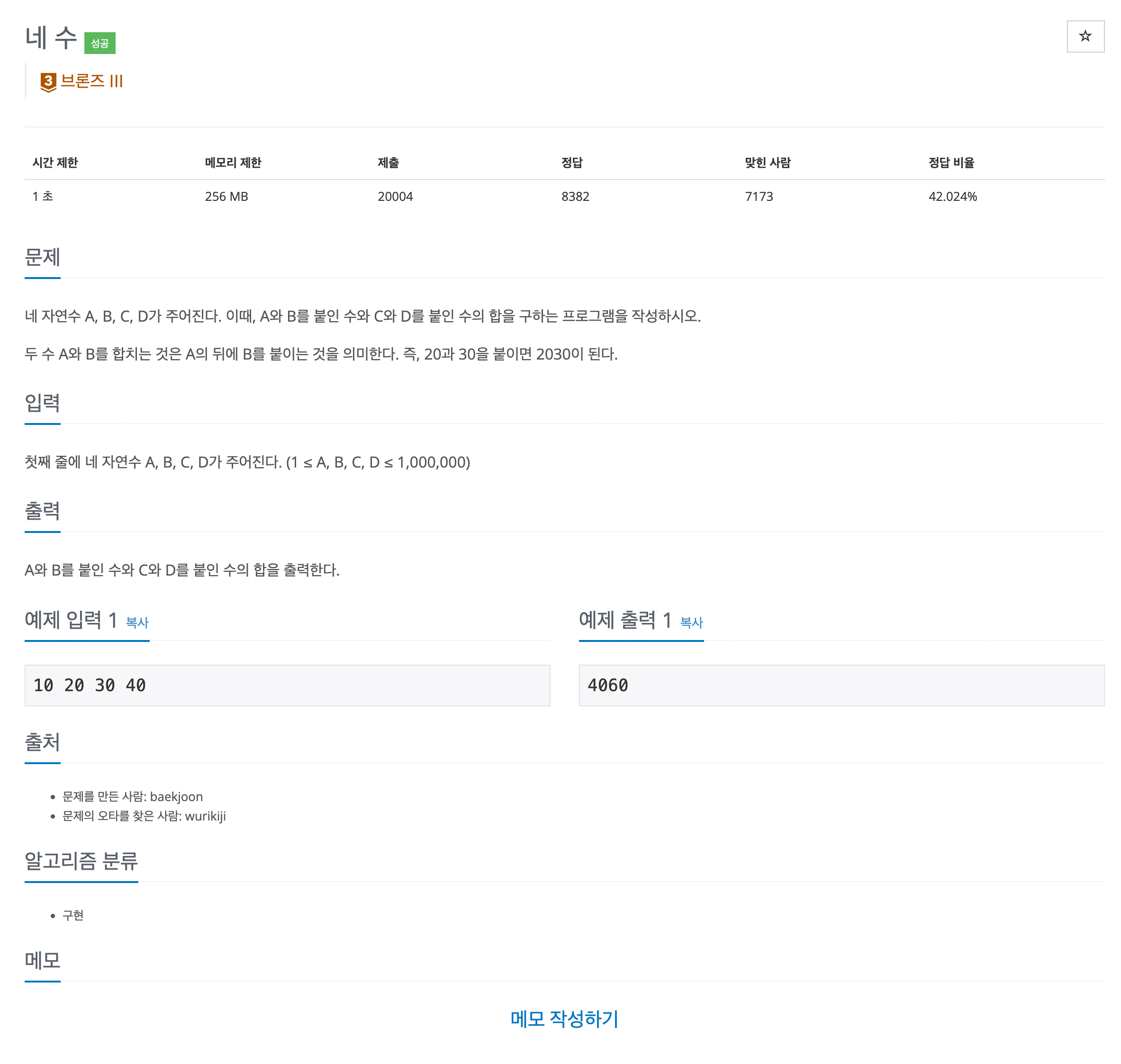Click the 네 수 problem title

tap(51, 38)
